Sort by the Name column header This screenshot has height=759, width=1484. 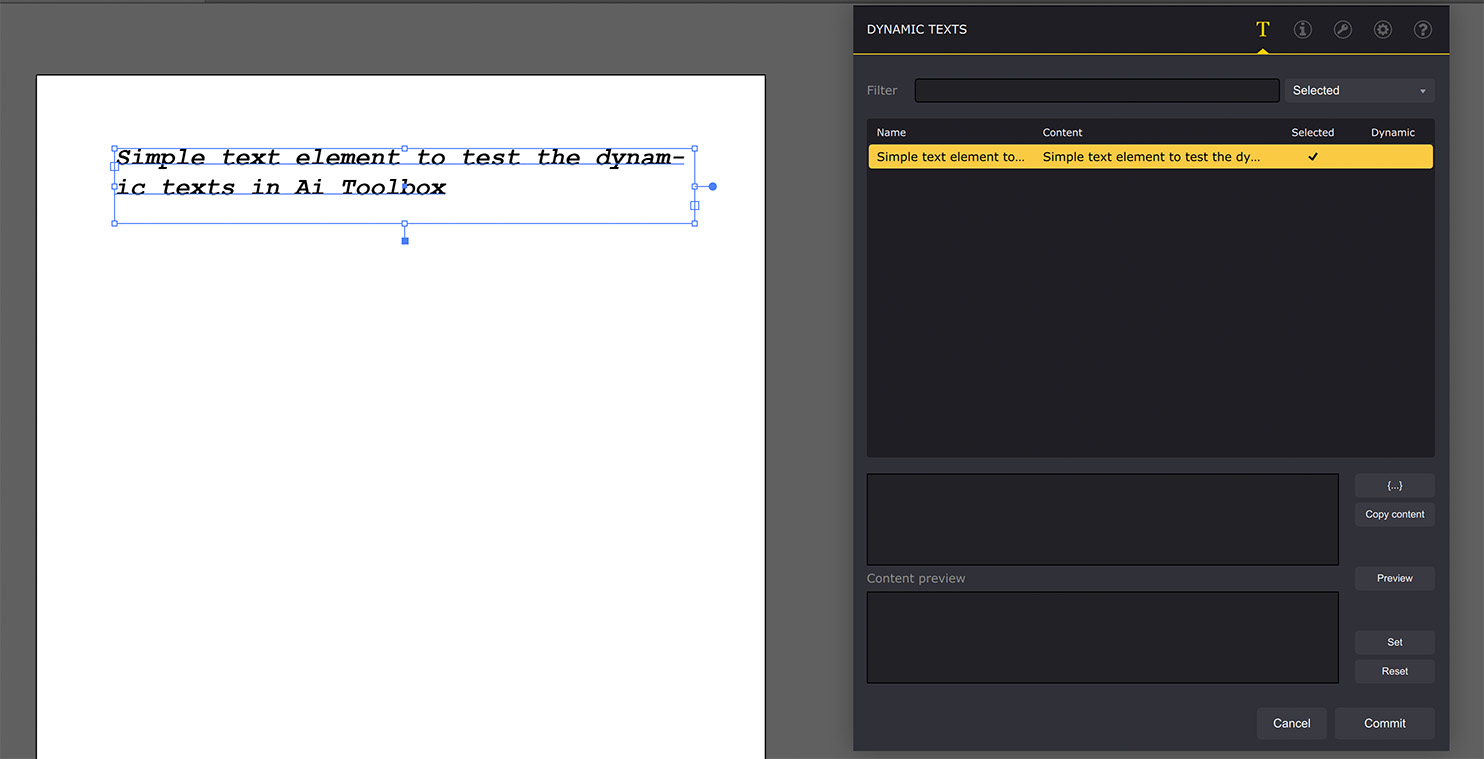890,132
